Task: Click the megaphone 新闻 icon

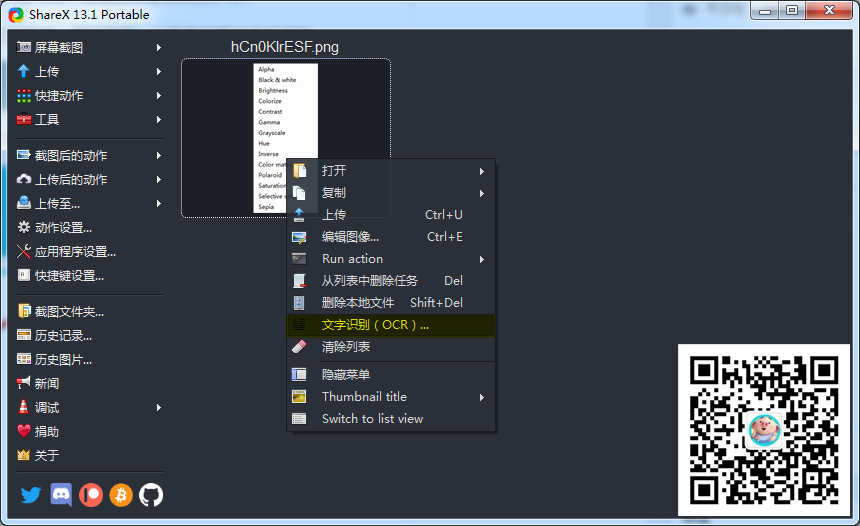Action: [24, 383]
